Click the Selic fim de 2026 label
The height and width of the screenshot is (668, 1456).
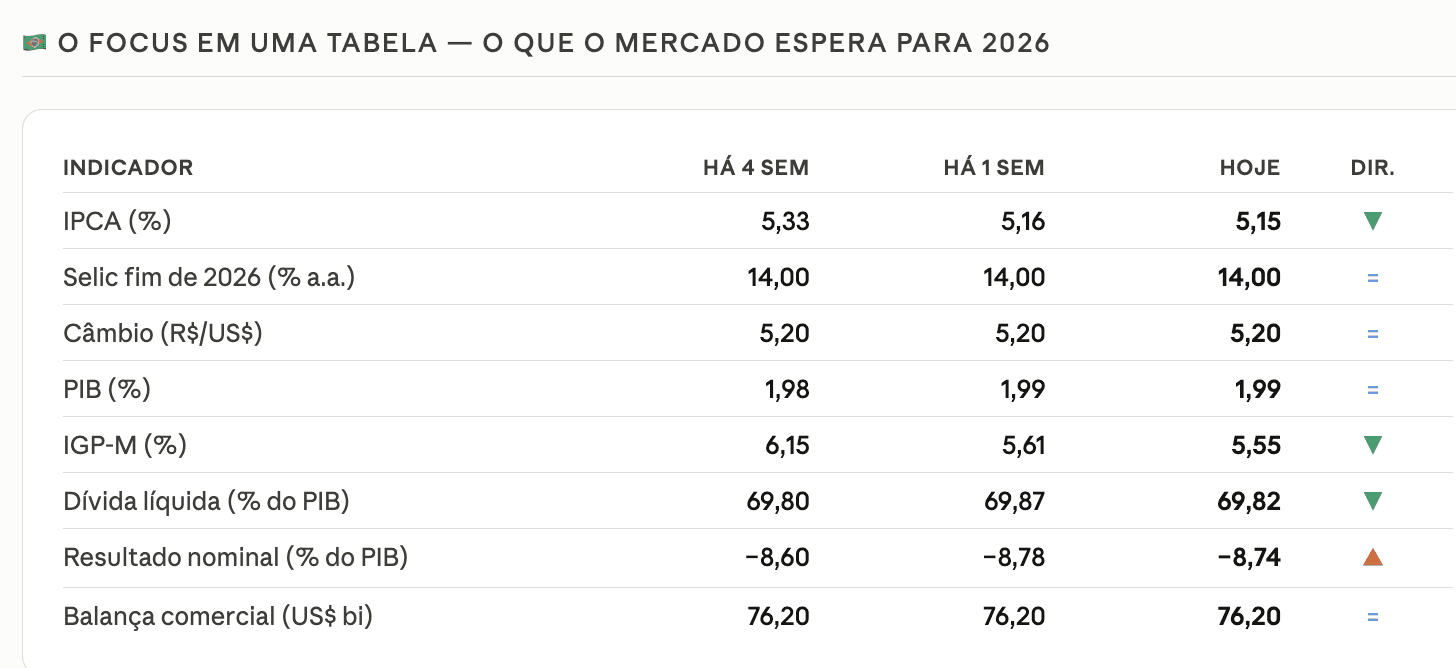click(x=209, y=277)
